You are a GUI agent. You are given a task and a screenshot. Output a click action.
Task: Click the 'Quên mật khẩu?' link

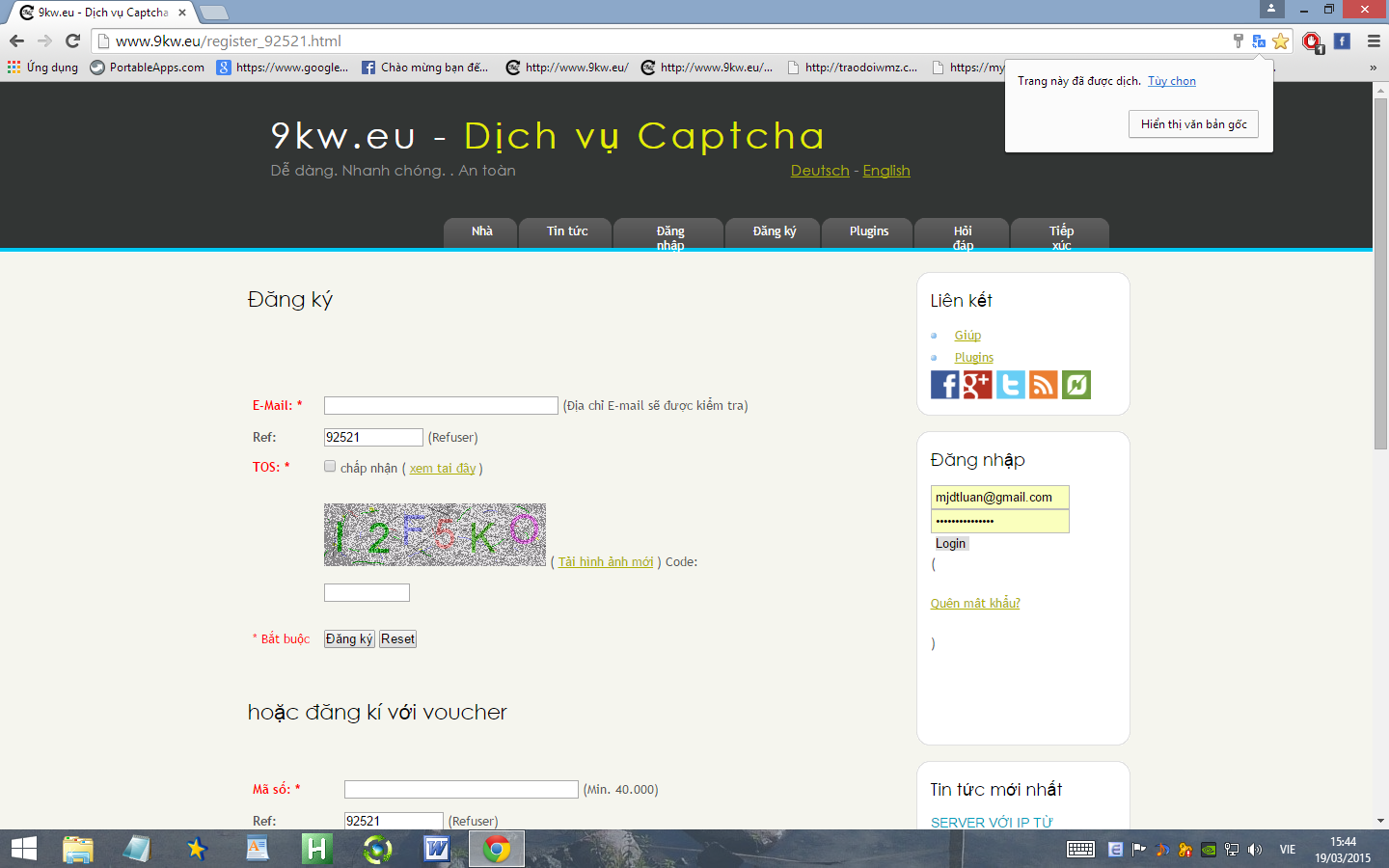[975, 604]
